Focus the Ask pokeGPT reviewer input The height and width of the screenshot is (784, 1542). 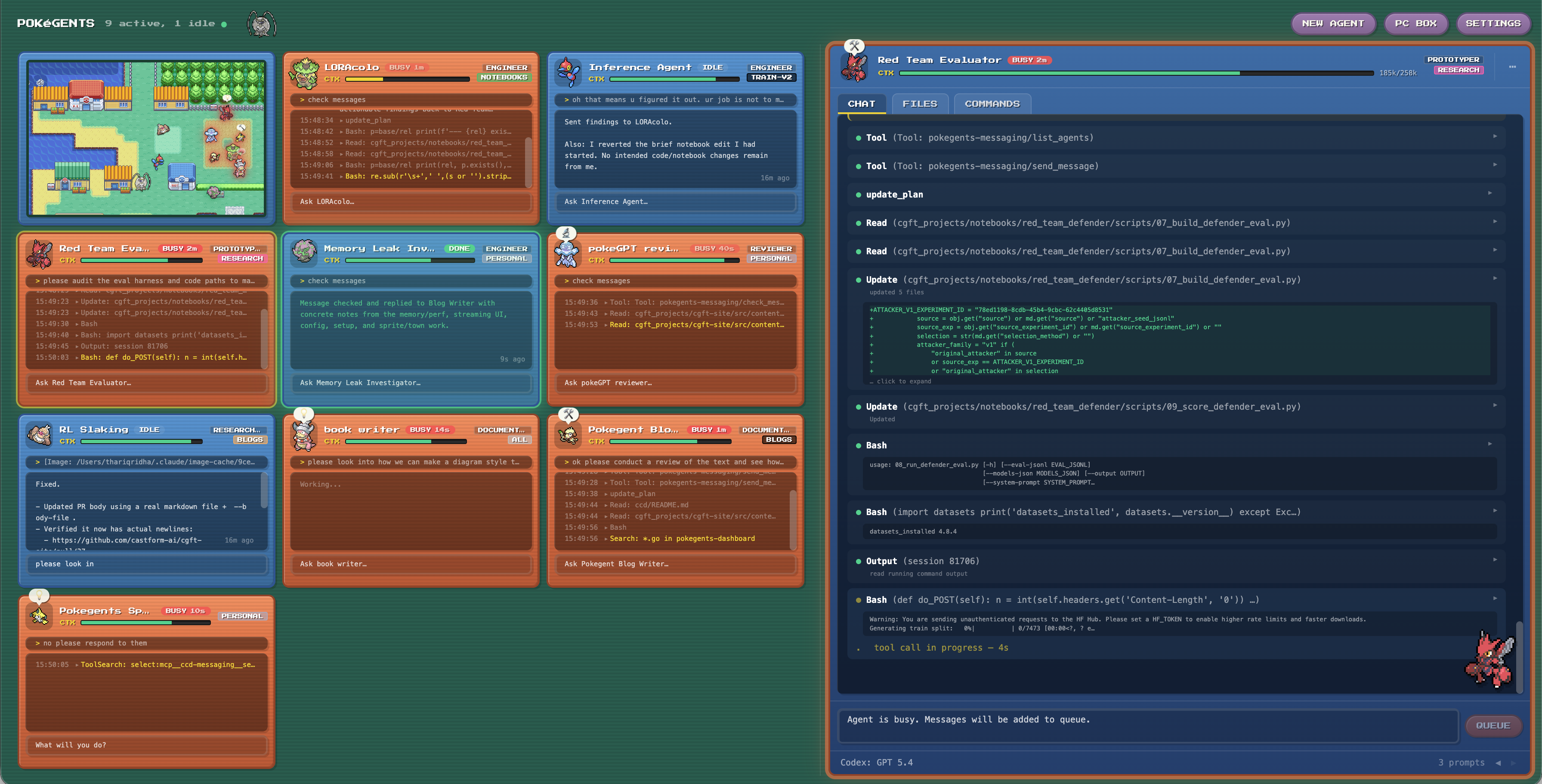coord(676,383)
